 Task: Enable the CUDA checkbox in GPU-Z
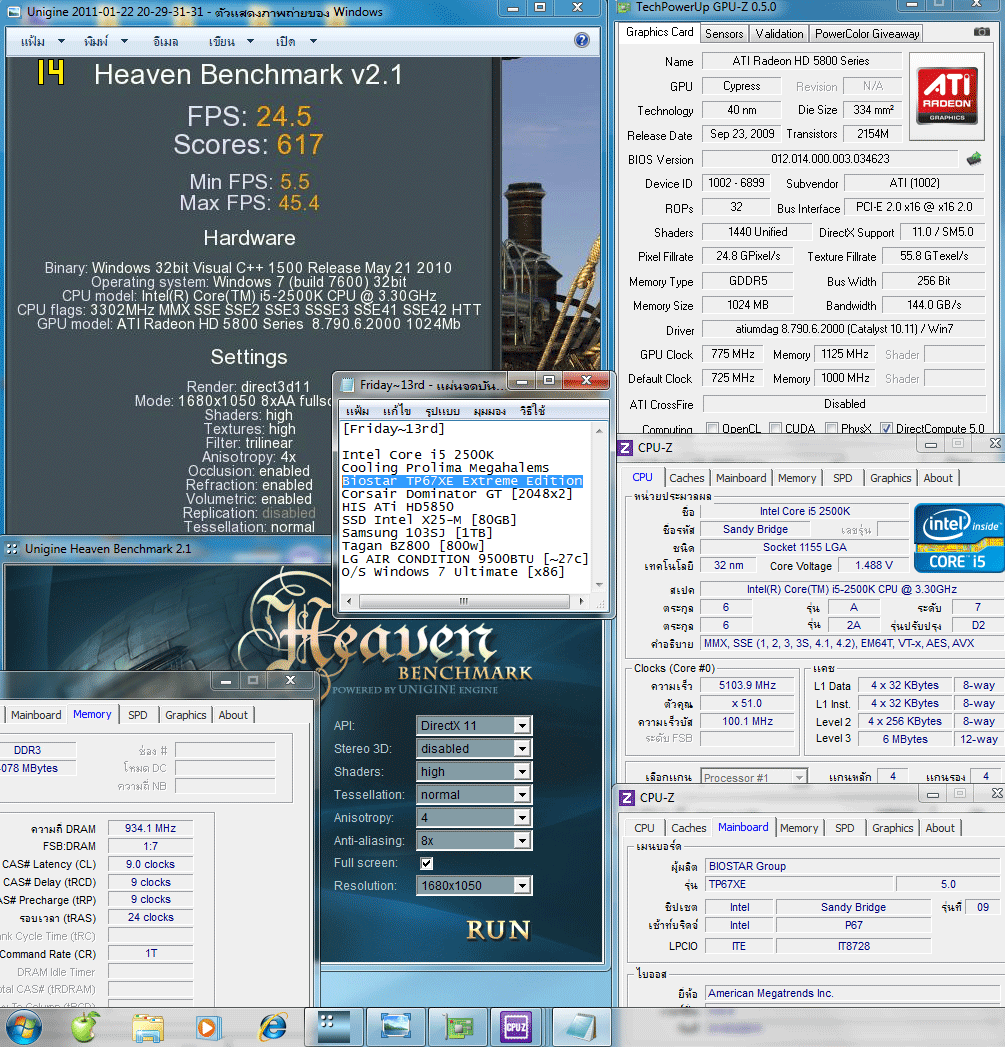(x=776, y=428)
